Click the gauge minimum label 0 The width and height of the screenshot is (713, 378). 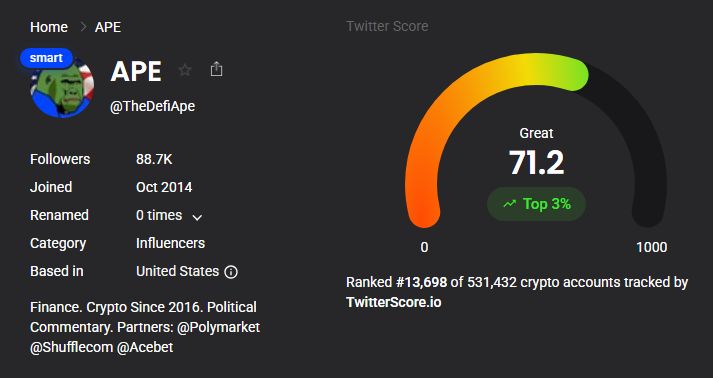click(x=424, y=247)
